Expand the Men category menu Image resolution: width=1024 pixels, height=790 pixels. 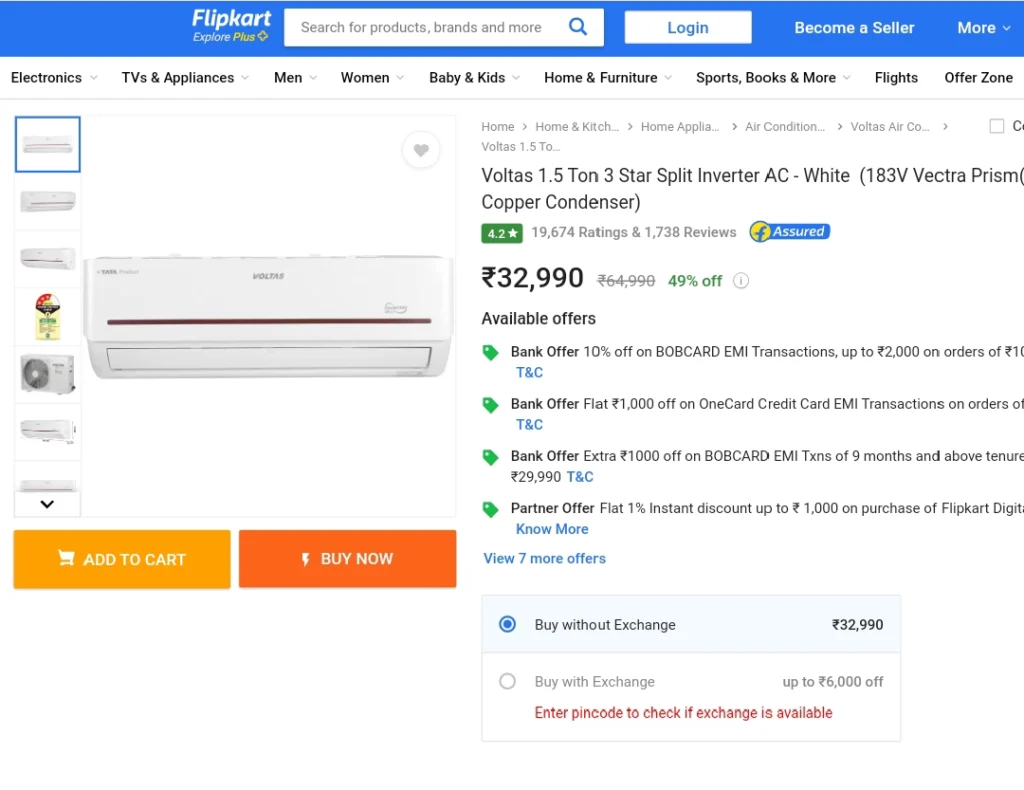point(295,78)
